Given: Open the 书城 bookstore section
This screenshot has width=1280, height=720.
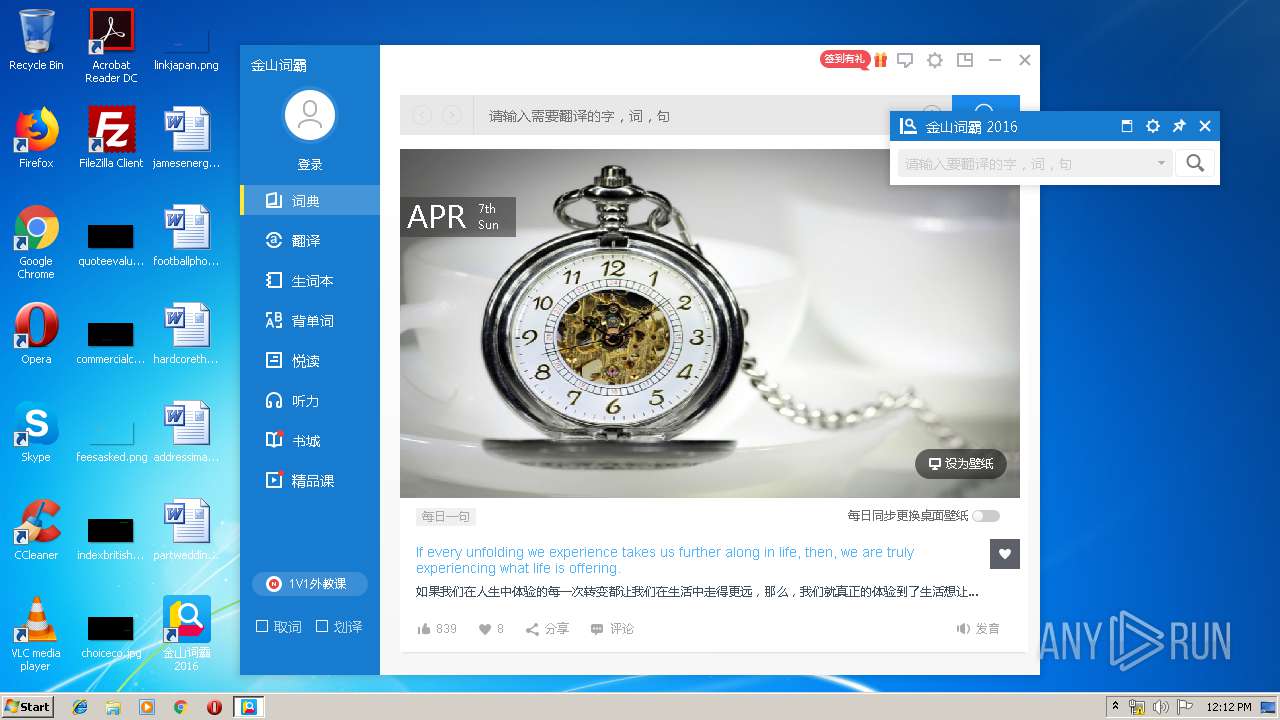Looking at the screenshot, I should click(x=310, y=441).
